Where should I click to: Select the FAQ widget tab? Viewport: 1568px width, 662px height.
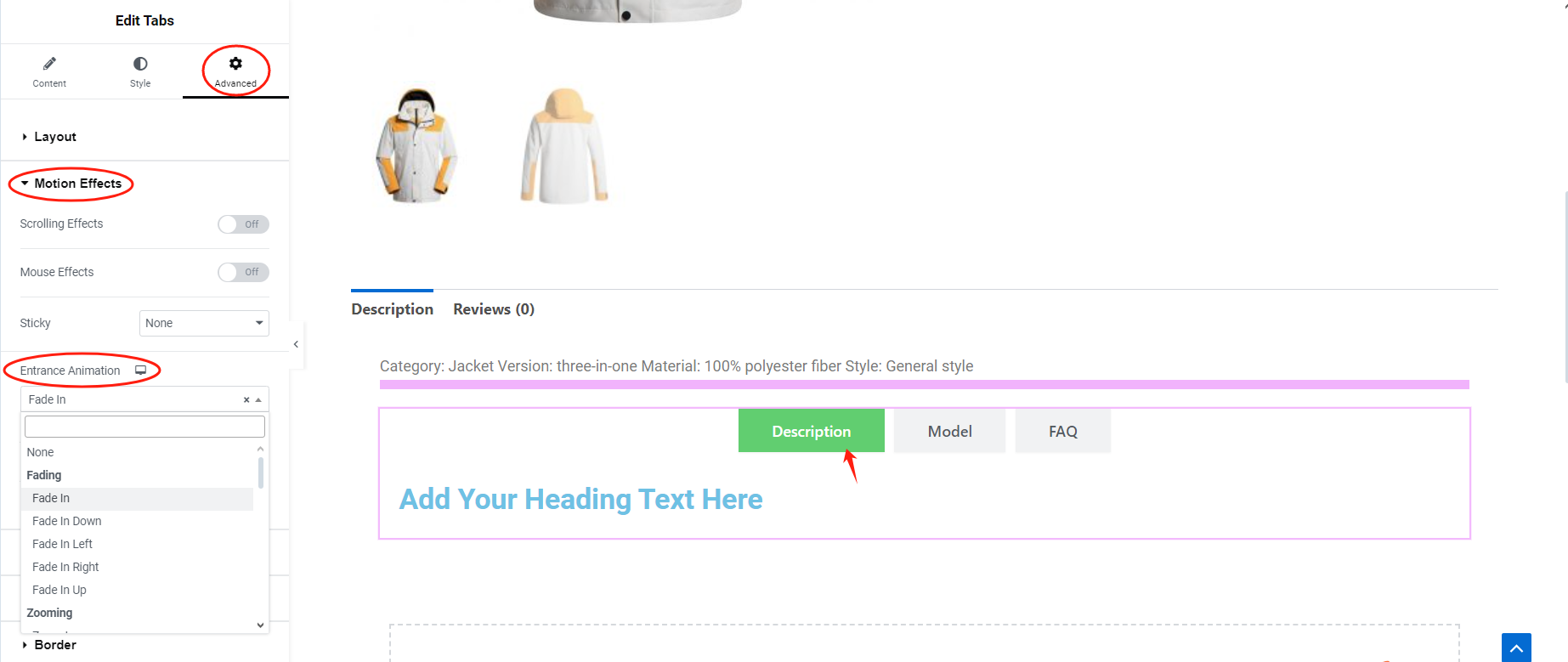pyautogui.click(x=1063, y=431)
